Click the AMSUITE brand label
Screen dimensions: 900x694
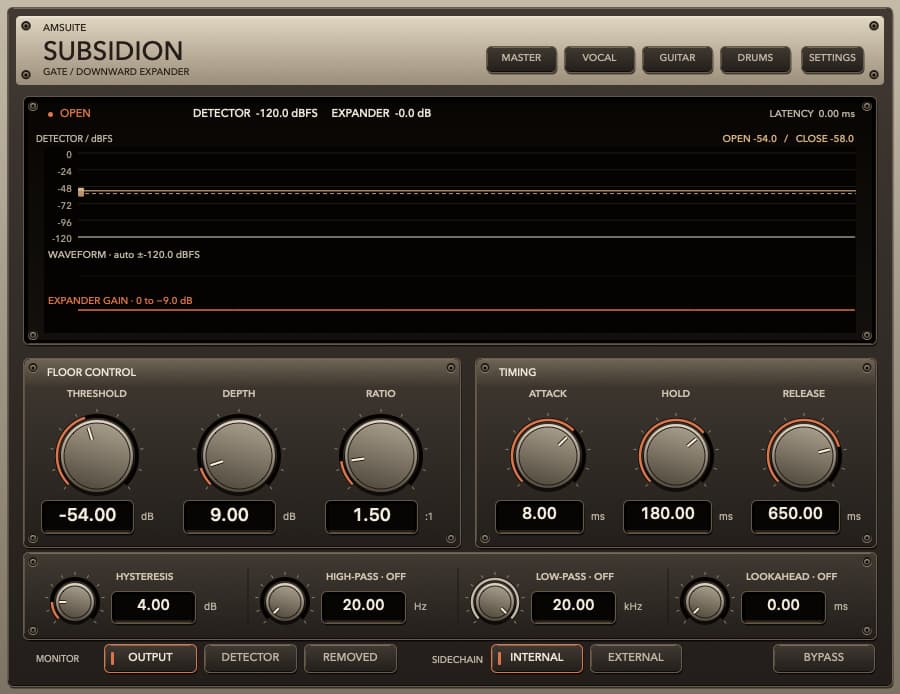65,28
